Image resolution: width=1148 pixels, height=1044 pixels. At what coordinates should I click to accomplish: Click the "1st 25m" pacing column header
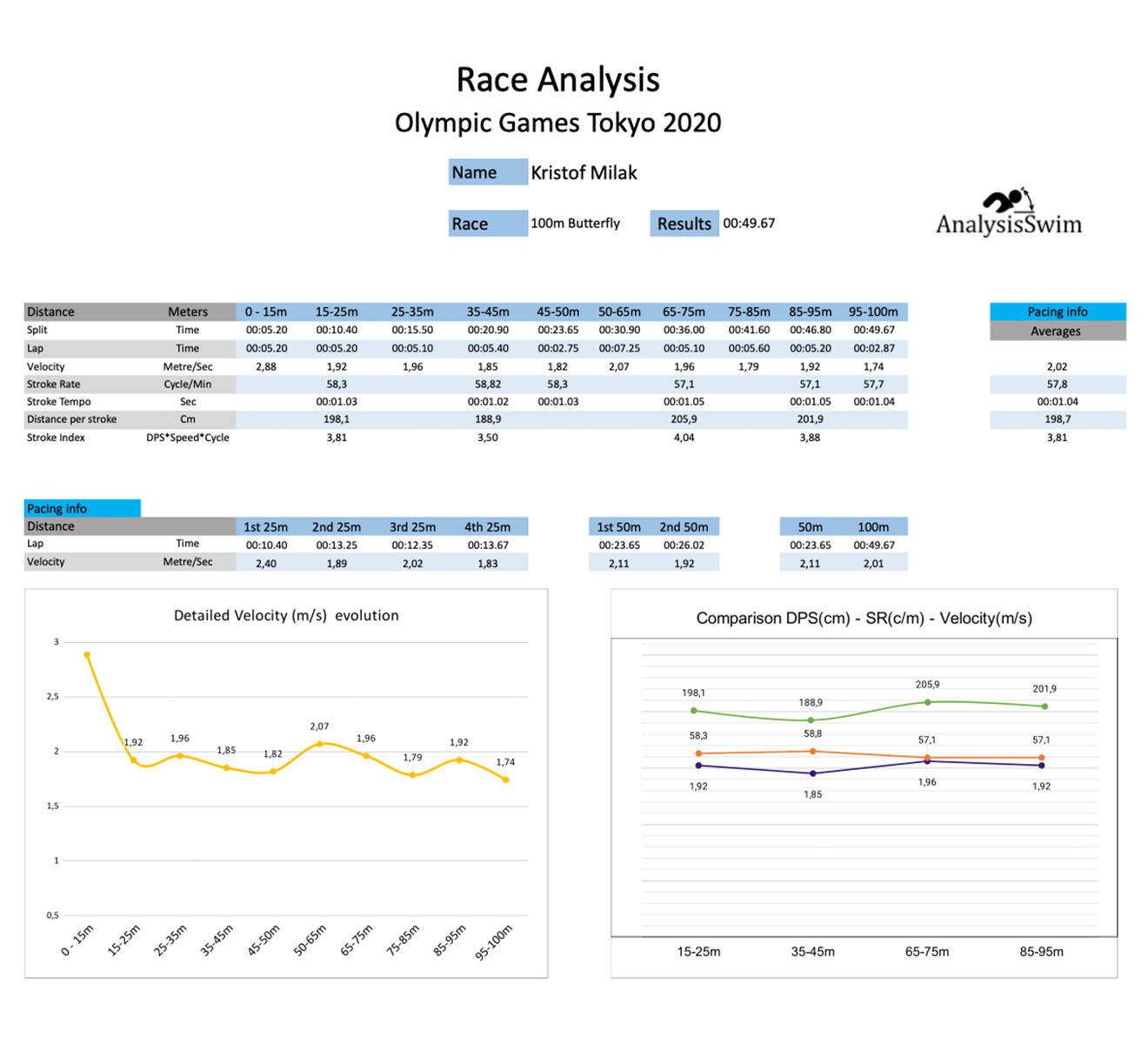click(265, 527)
